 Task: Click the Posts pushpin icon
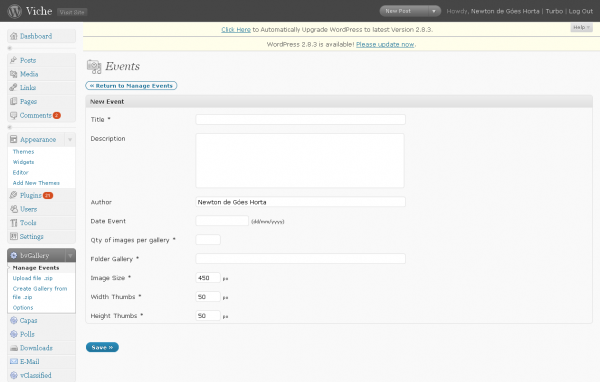pyautogui.click(x=14, y=60)
